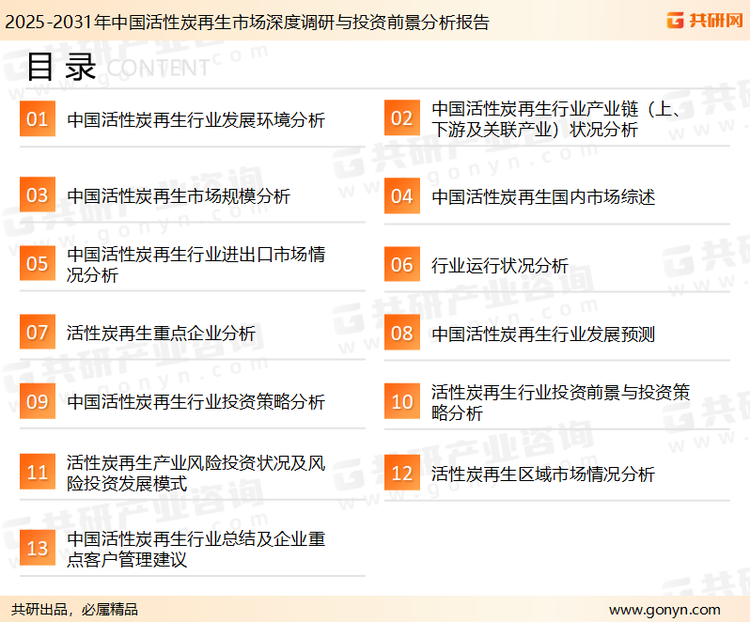
Task: Select the 10 chapter number badge
Action: tap(401, 402)
